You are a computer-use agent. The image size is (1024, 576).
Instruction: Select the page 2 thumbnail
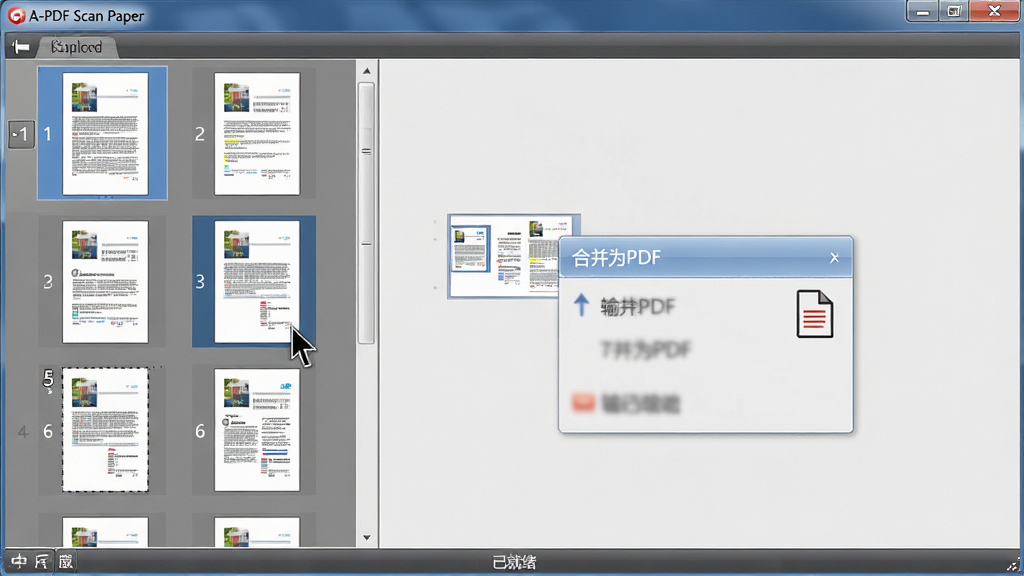[x=257, y=133]
